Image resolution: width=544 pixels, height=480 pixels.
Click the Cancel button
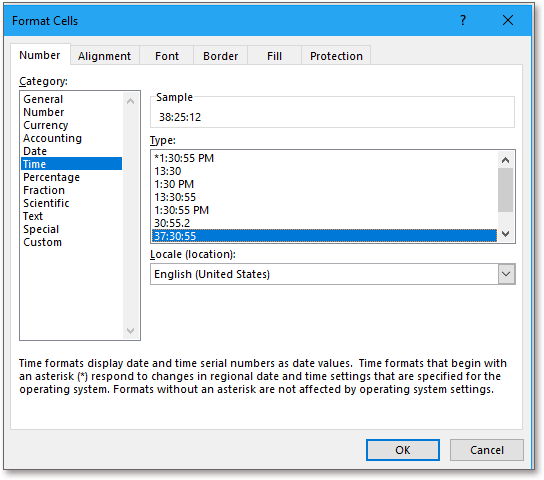(487, 450)
